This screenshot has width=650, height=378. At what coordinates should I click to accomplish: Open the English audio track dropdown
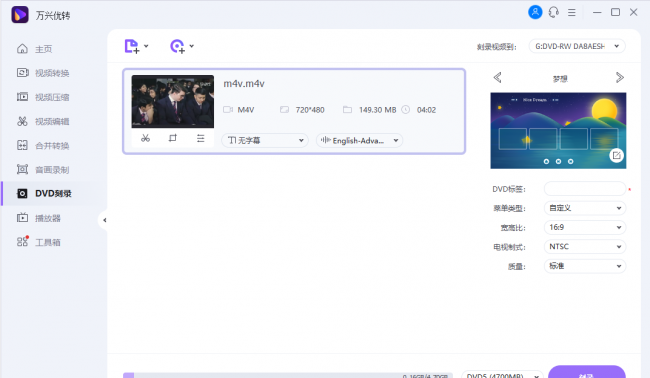point(359,141)
